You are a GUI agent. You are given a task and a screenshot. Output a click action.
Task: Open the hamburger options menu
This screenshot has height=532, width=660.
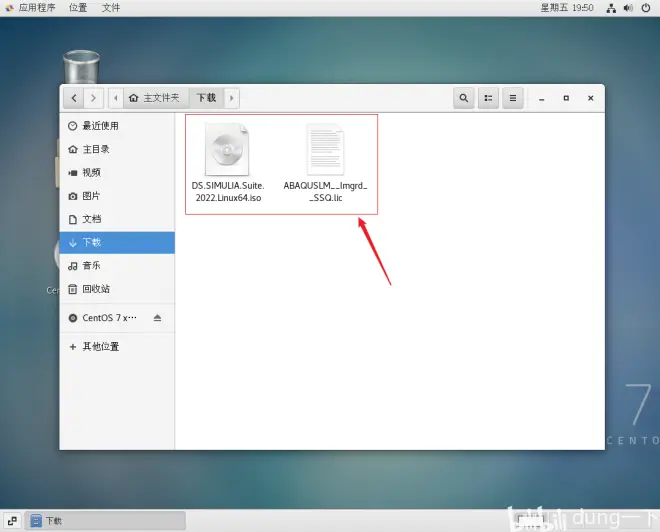[513, 98]
